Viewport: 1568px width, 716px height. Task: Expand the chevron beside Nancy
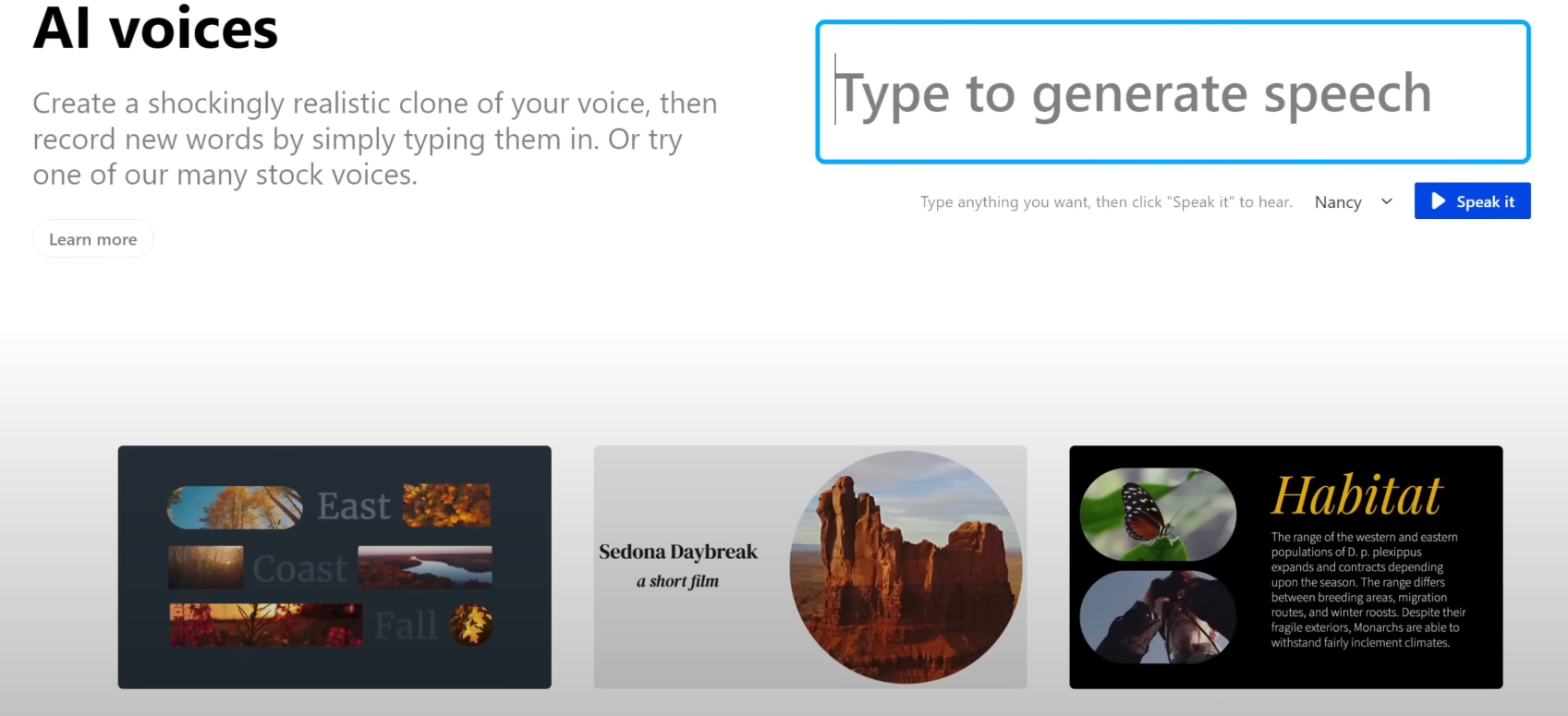click(x=1386, y=201)
